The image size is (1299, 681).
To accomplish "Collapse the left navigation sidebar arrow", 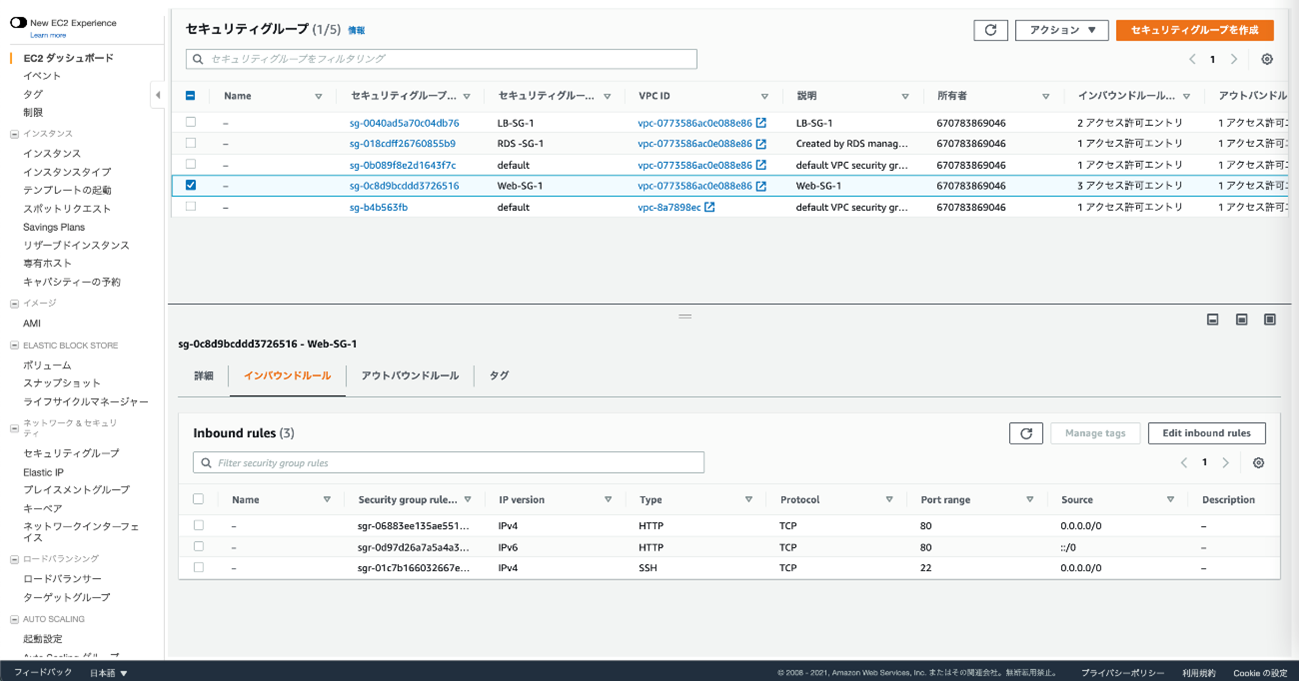I will 157,95.
